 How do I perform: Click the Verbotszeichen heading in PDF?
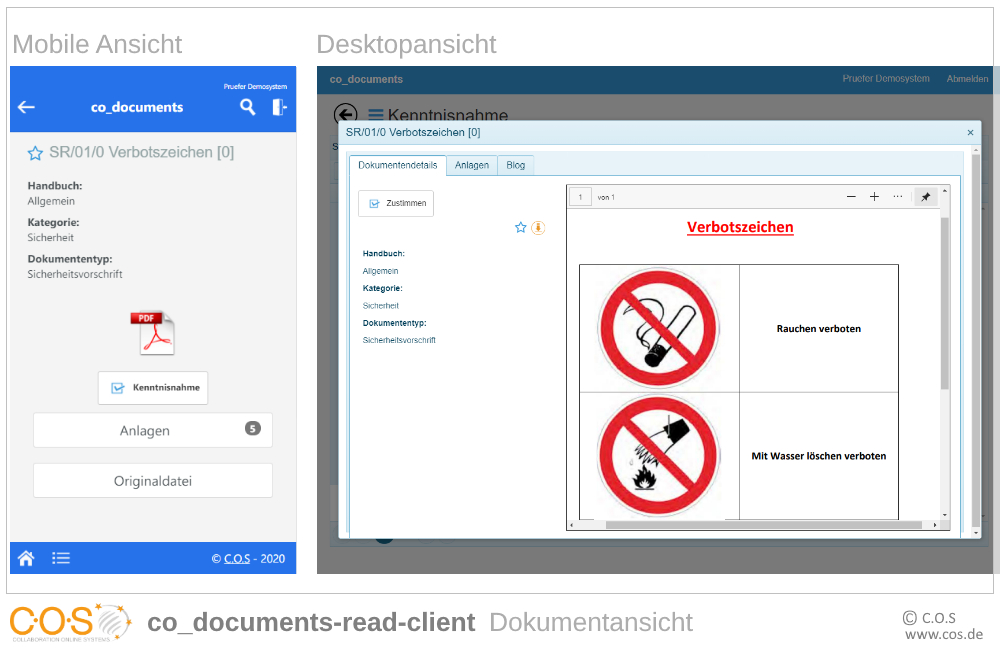(x=740, y=228)
